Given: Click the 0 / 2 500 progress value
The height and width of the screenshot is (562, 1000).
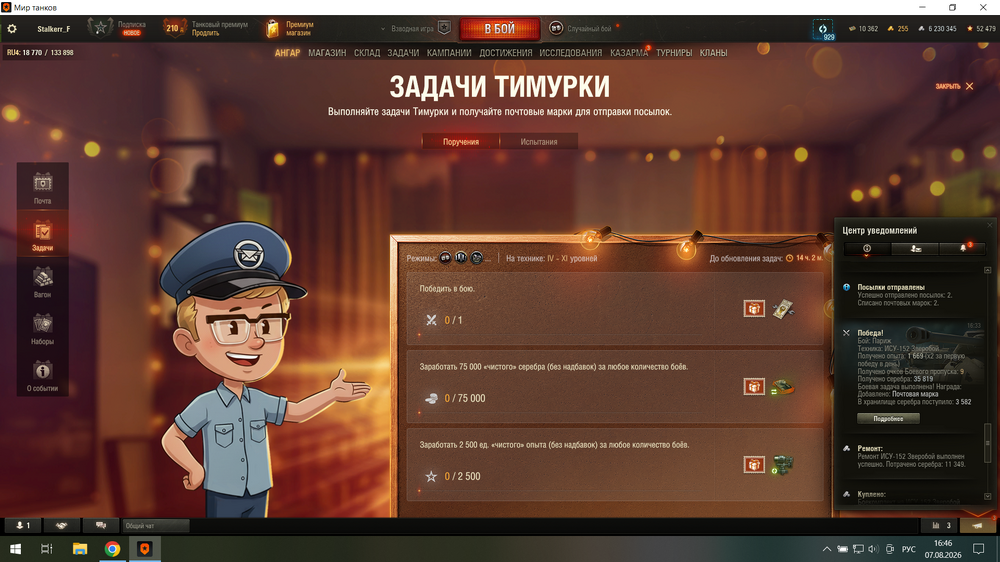Looking at the screenshot, I should (x=462, y=477).
